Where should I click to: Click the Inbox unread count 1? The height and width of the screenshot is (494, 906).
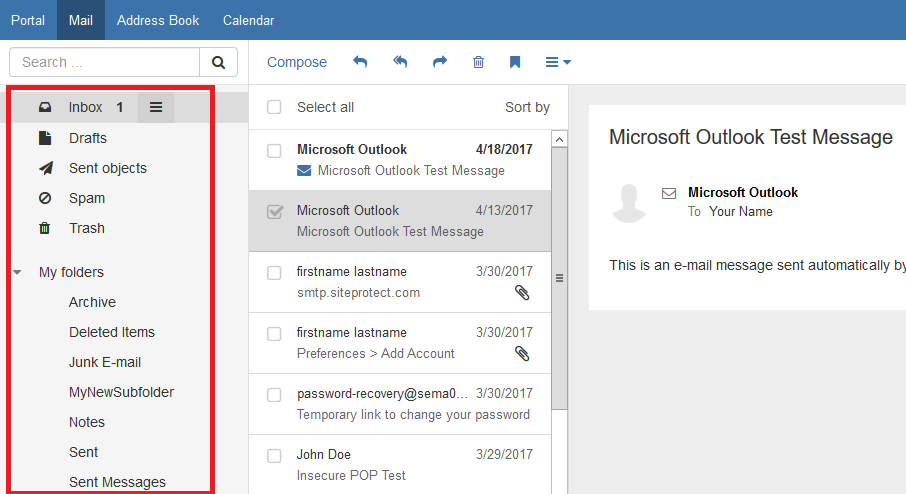[120, 107]
